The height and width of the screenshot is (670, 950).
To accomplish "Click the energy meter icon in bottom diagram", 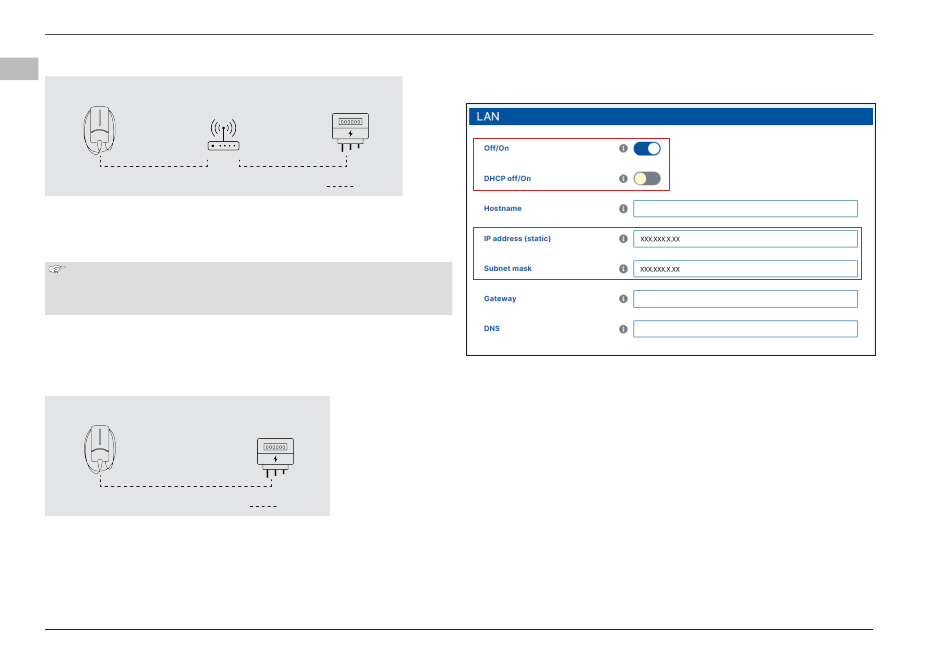I will (x=276, y=457).
